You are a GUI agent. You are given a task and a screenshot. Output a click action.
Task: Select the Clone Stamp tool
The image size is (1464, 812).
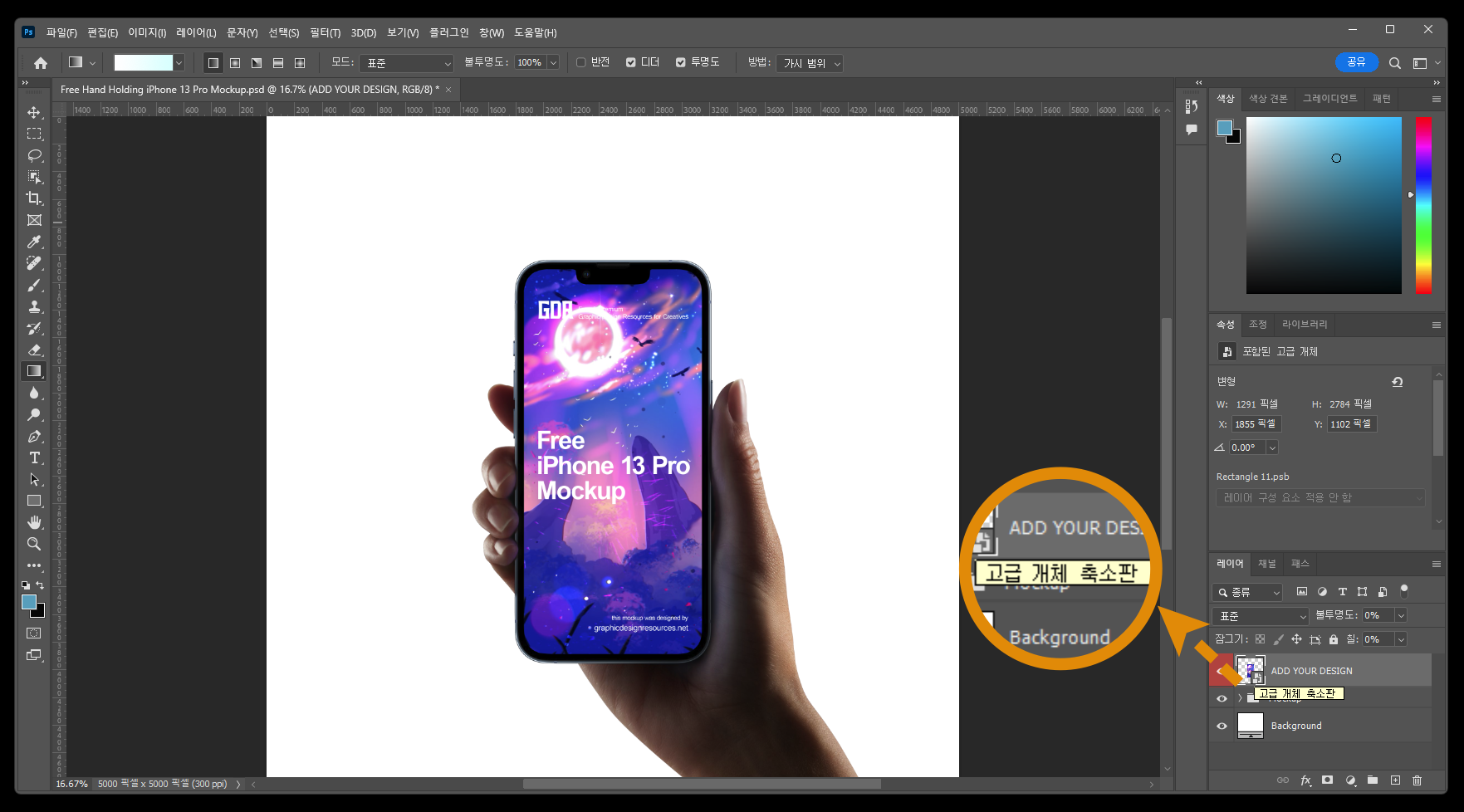click(x=34, y=306)
